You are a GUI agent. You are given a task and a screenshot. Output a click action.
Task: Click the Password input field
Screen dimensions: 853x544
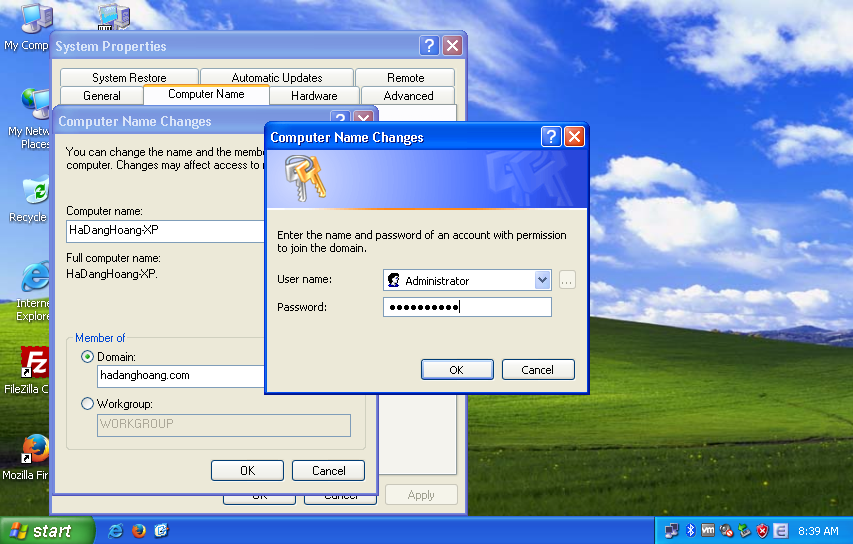467,307
